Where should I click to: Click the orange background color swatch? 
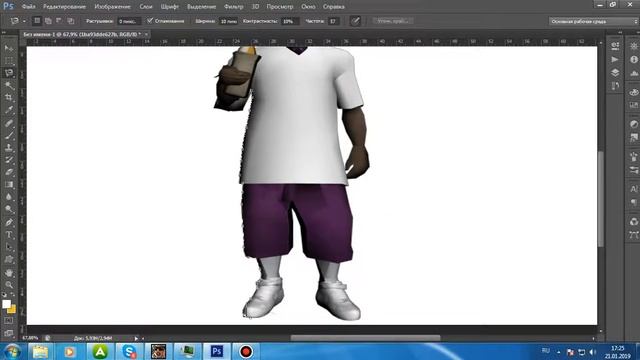pos(13,310)
